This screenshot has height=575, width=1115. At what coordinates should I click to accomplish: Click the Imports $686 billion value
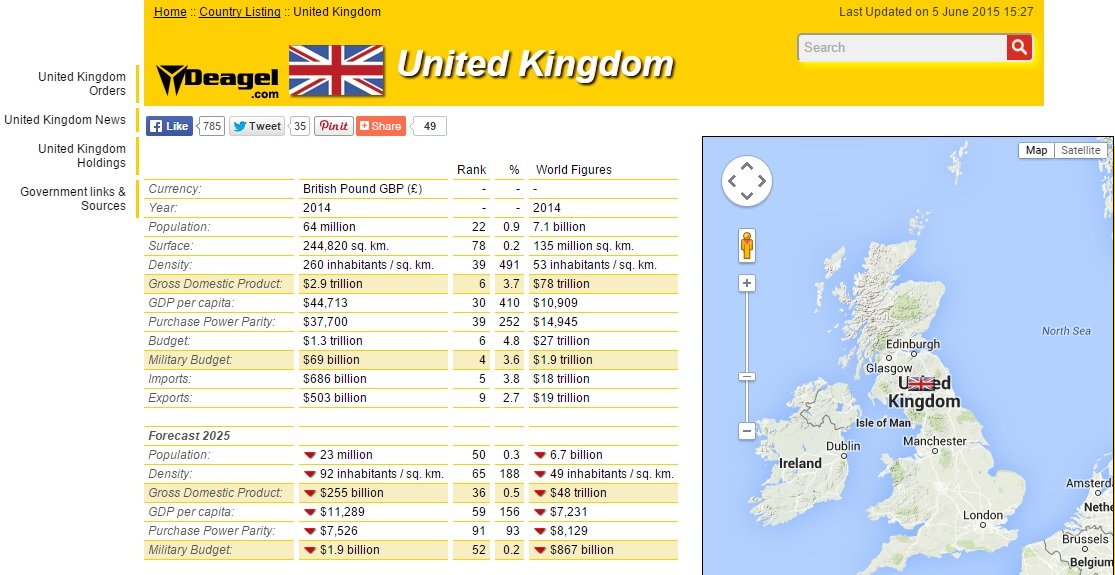click(335, 379)
